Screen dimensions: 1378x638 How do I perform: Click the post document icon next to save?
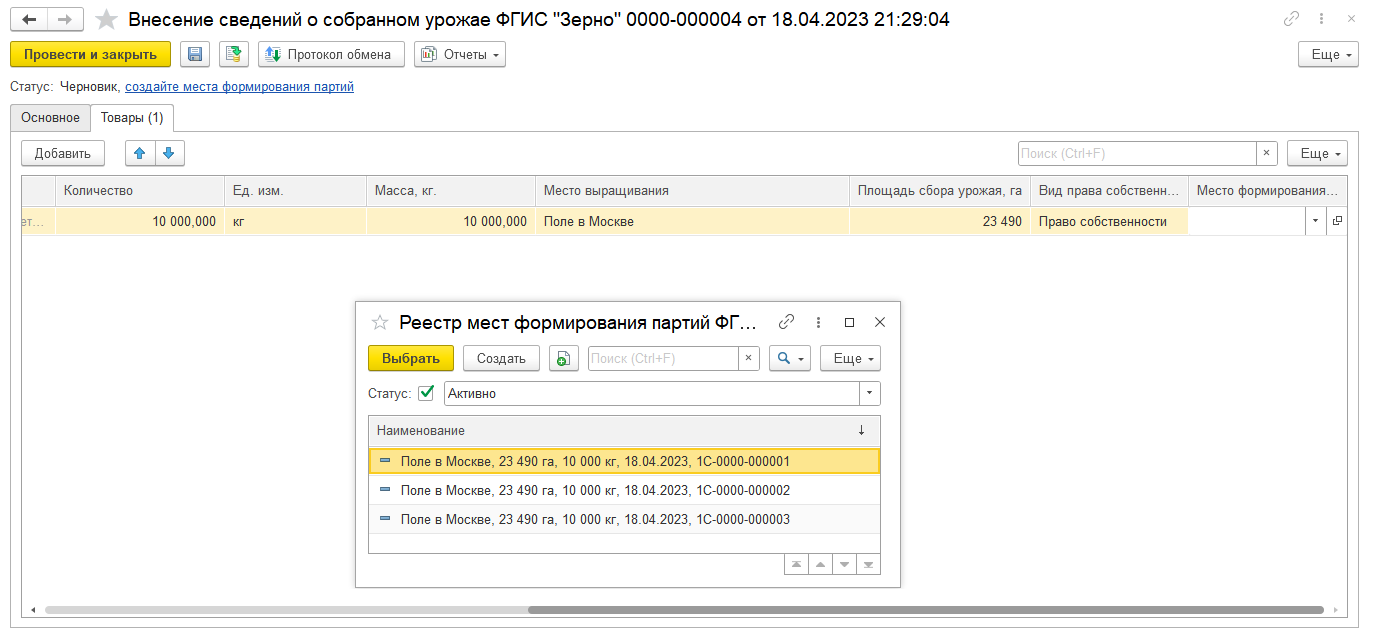point(234,54)
